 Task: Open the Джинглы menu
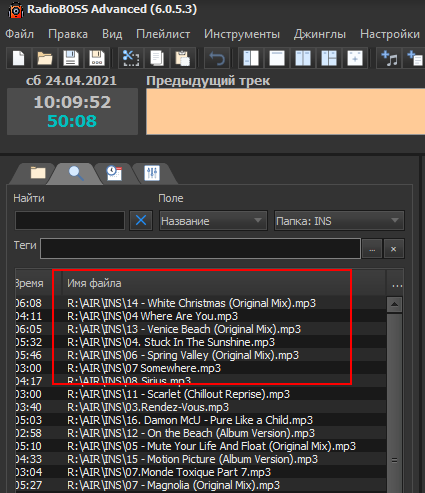click(x=320, y=34)
